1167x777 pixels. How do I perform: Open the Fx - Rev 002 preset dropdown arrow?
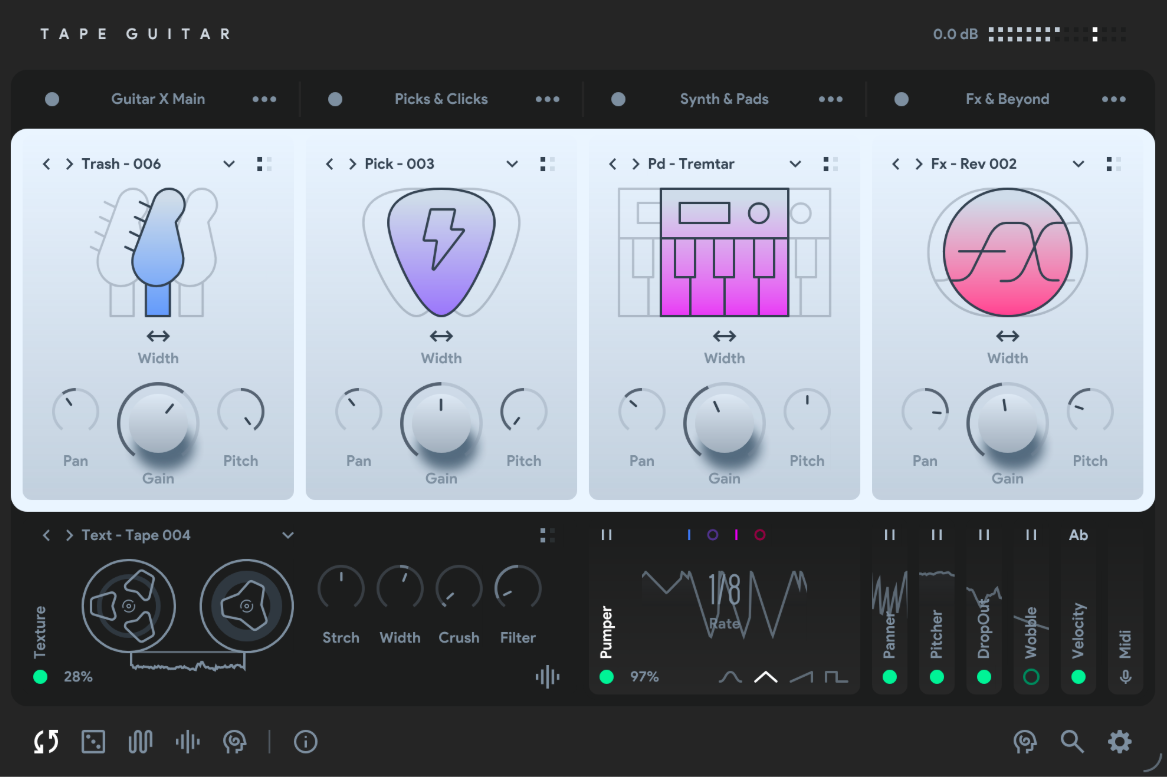tap(1078, 164)
